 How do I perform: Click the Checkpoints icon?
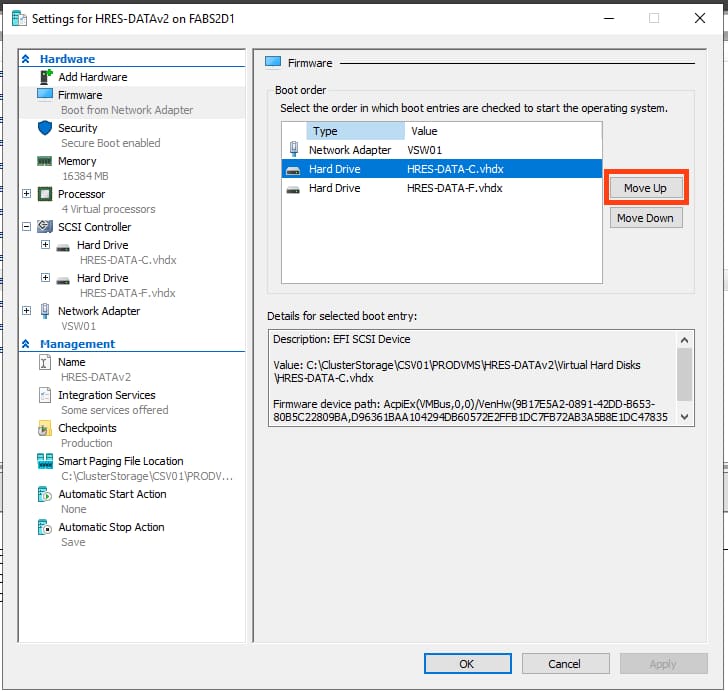[45, 428]
